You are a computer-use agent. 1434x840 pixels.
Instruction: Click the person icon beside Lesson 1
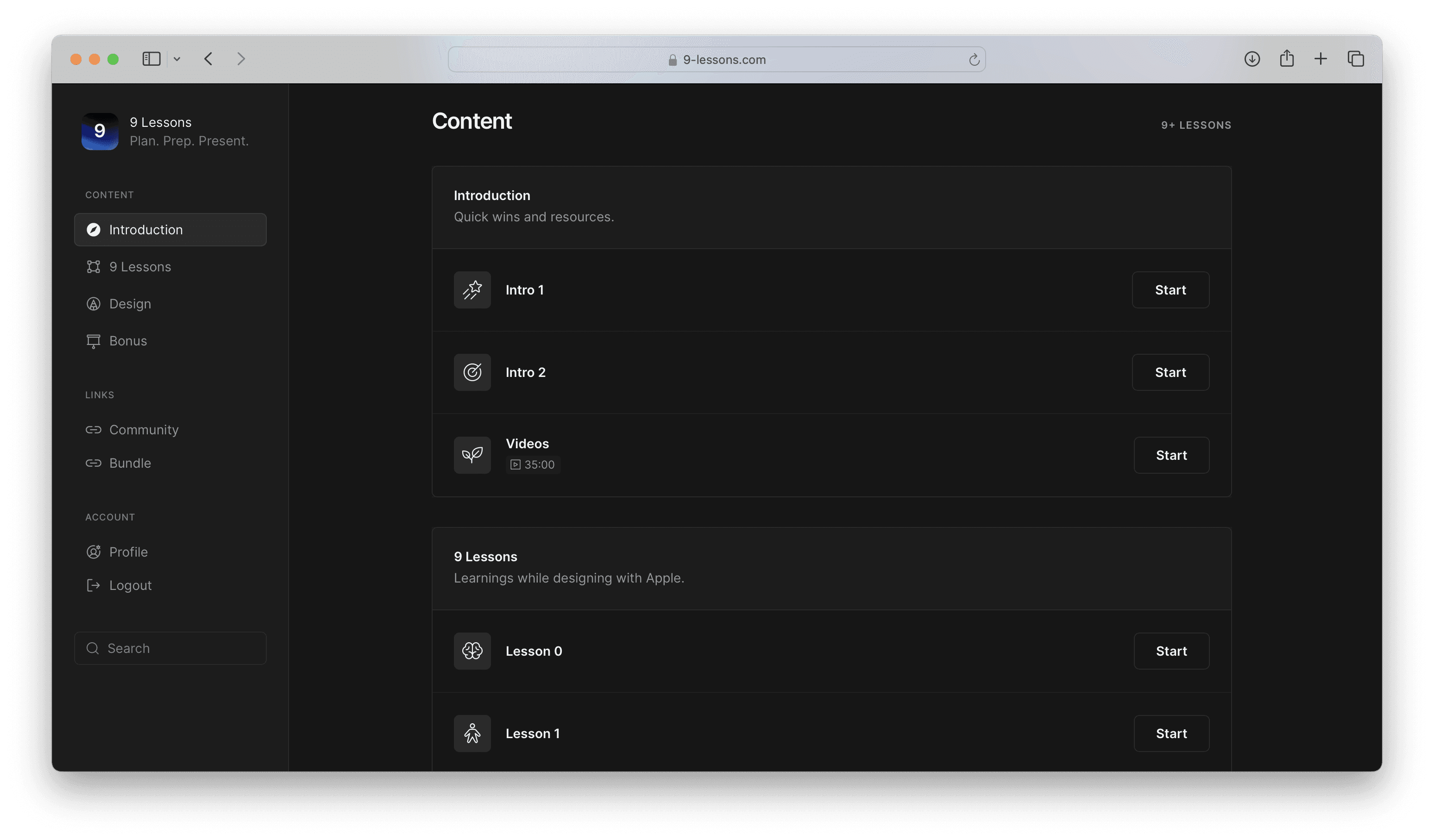click(472, 733)
